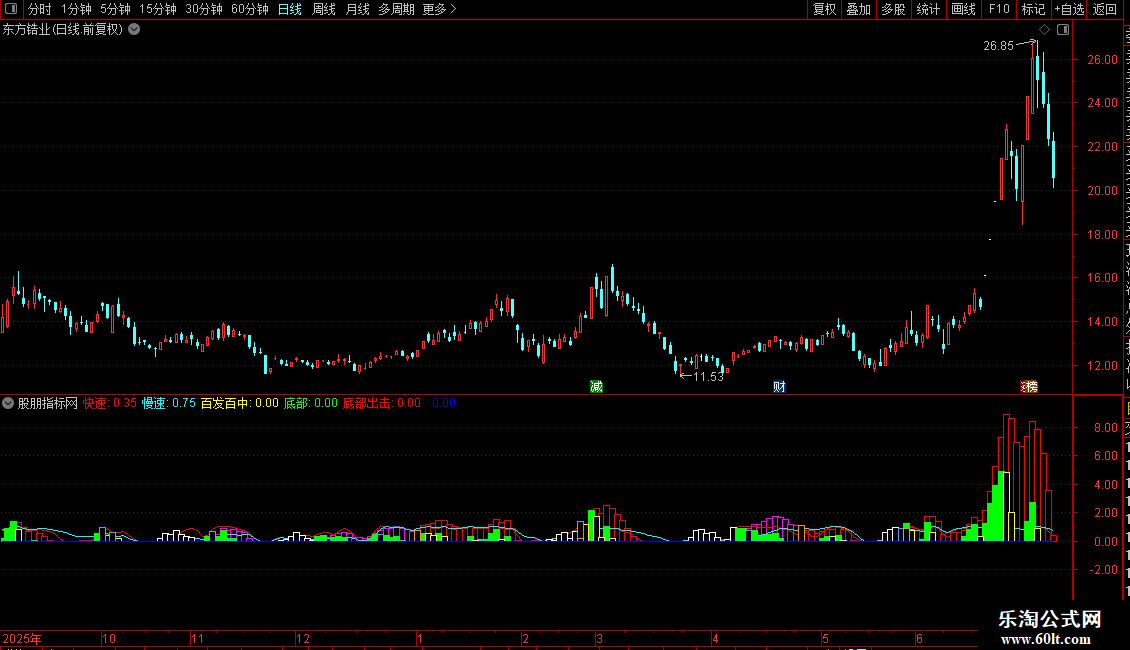This screenshot has width=1130, height=650.
Task: Expand 更多 period options
Action: coord(440,9)
